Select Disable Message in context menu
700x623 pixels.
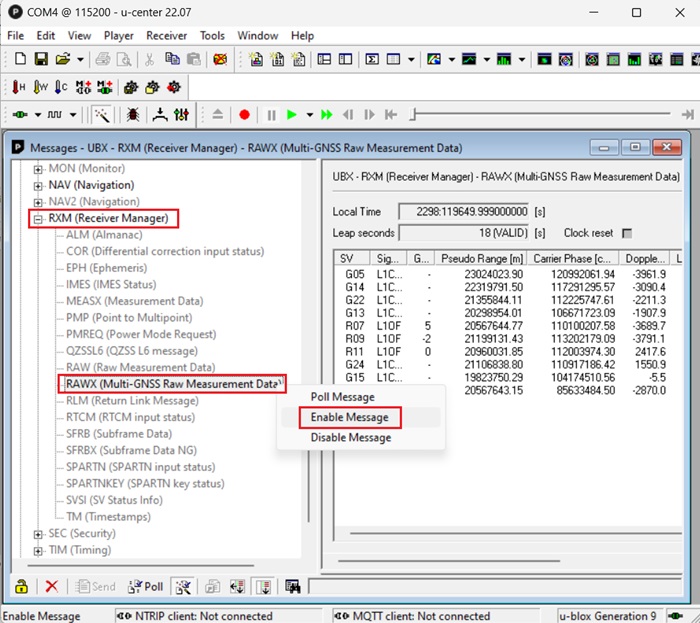click(350, 437)
